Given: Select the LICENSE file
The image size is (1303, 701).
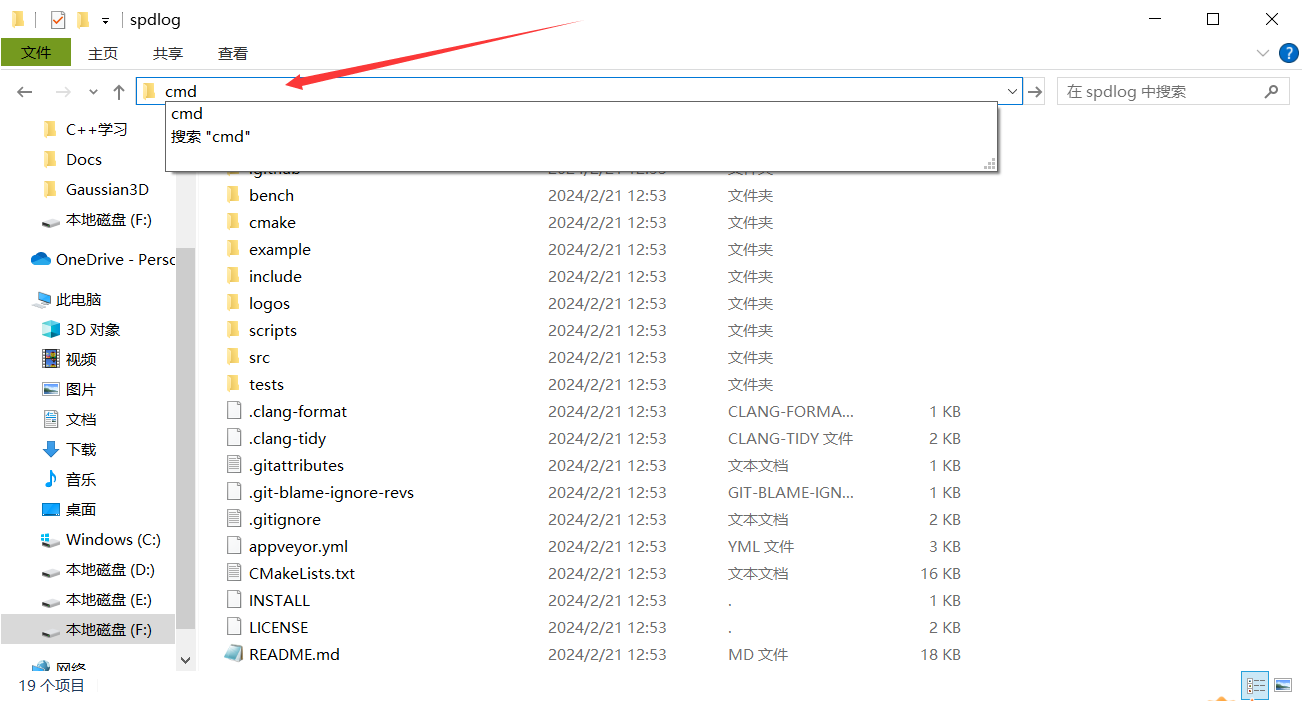Looking at the screenshot, I should [x=278, y=628].
